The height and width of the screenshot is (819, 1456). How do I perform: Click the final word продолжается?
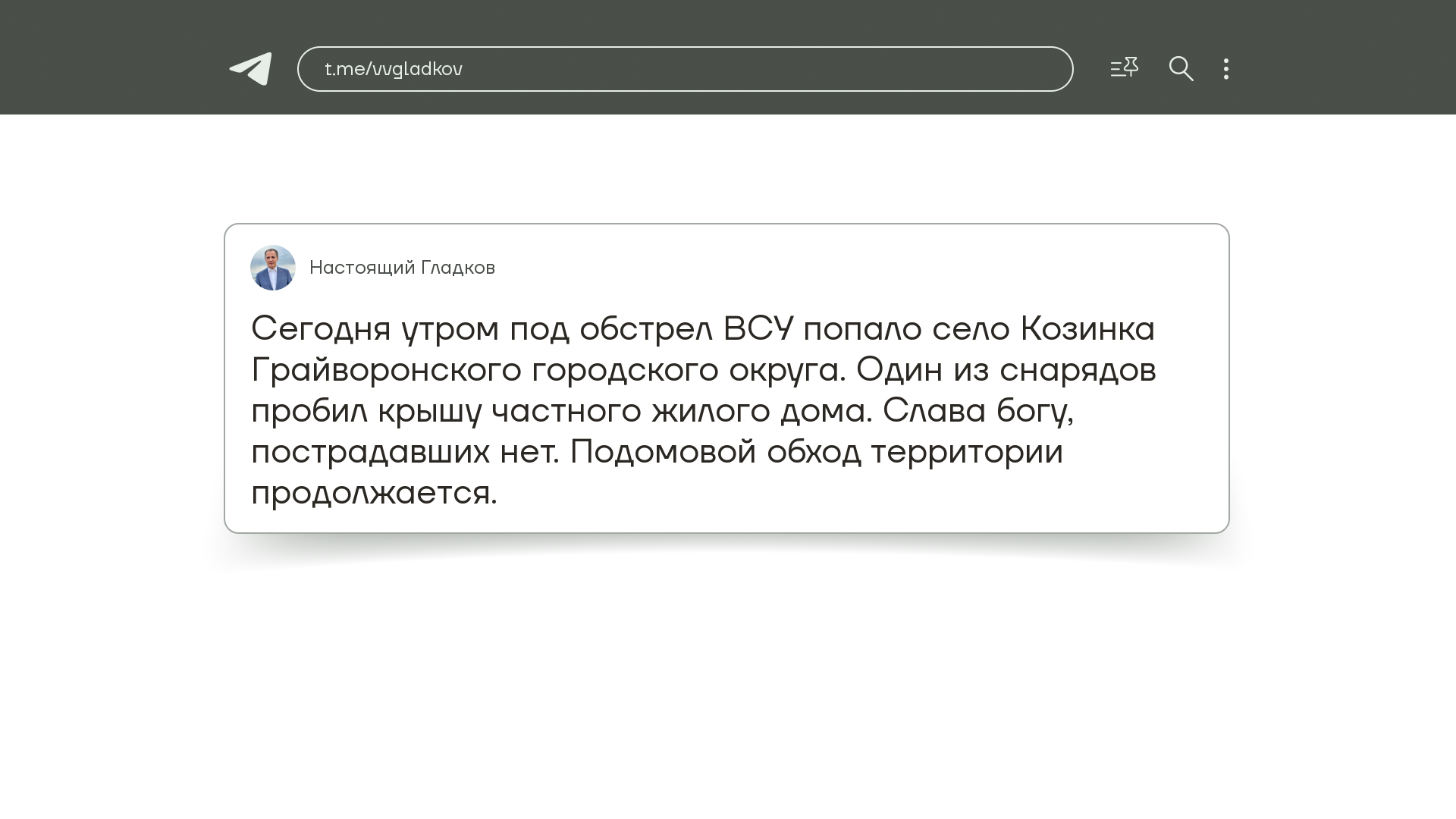(x=374, y=493)
